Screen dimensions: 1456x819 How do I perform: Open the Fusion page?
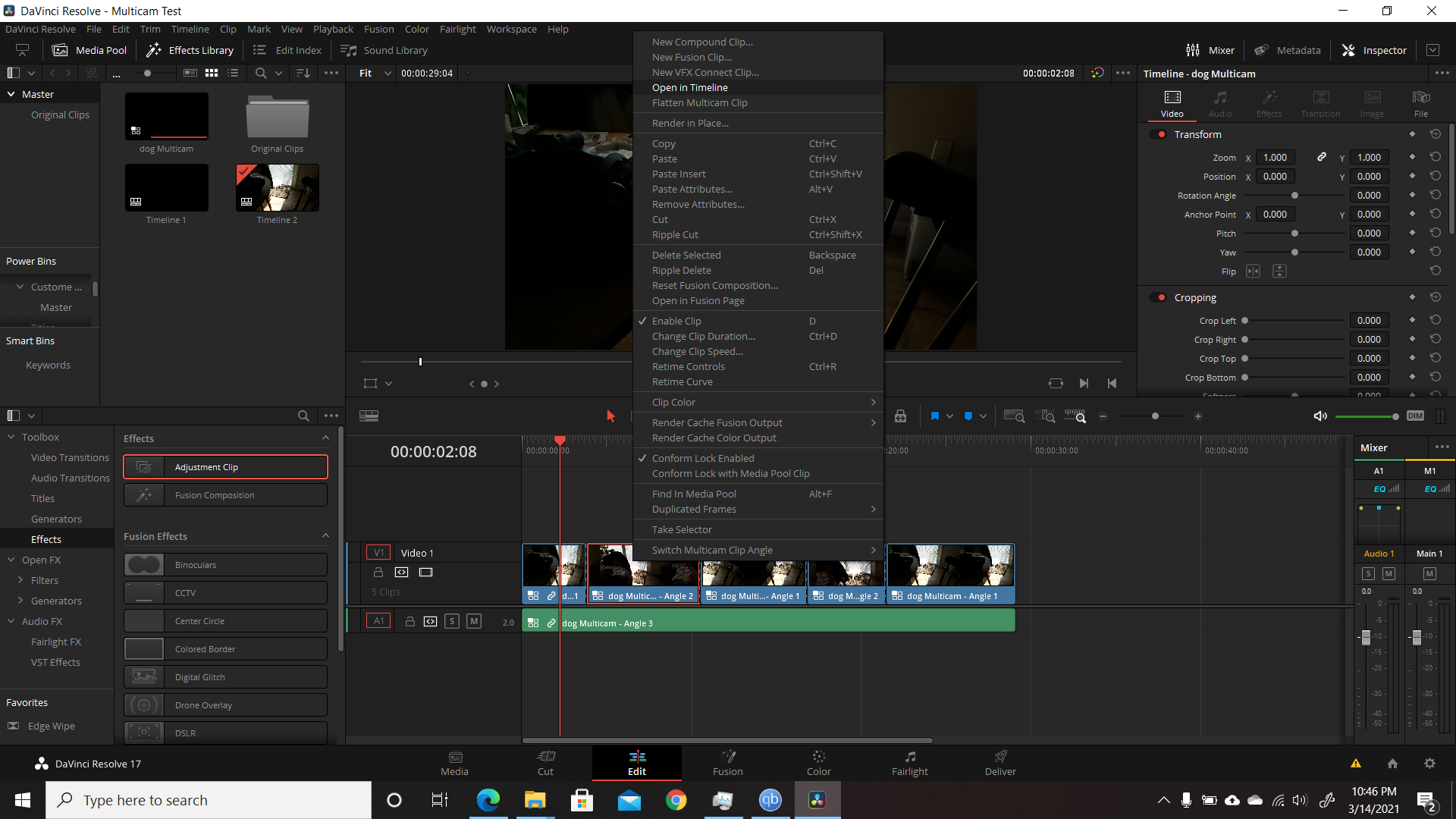[x=728, y=763]
